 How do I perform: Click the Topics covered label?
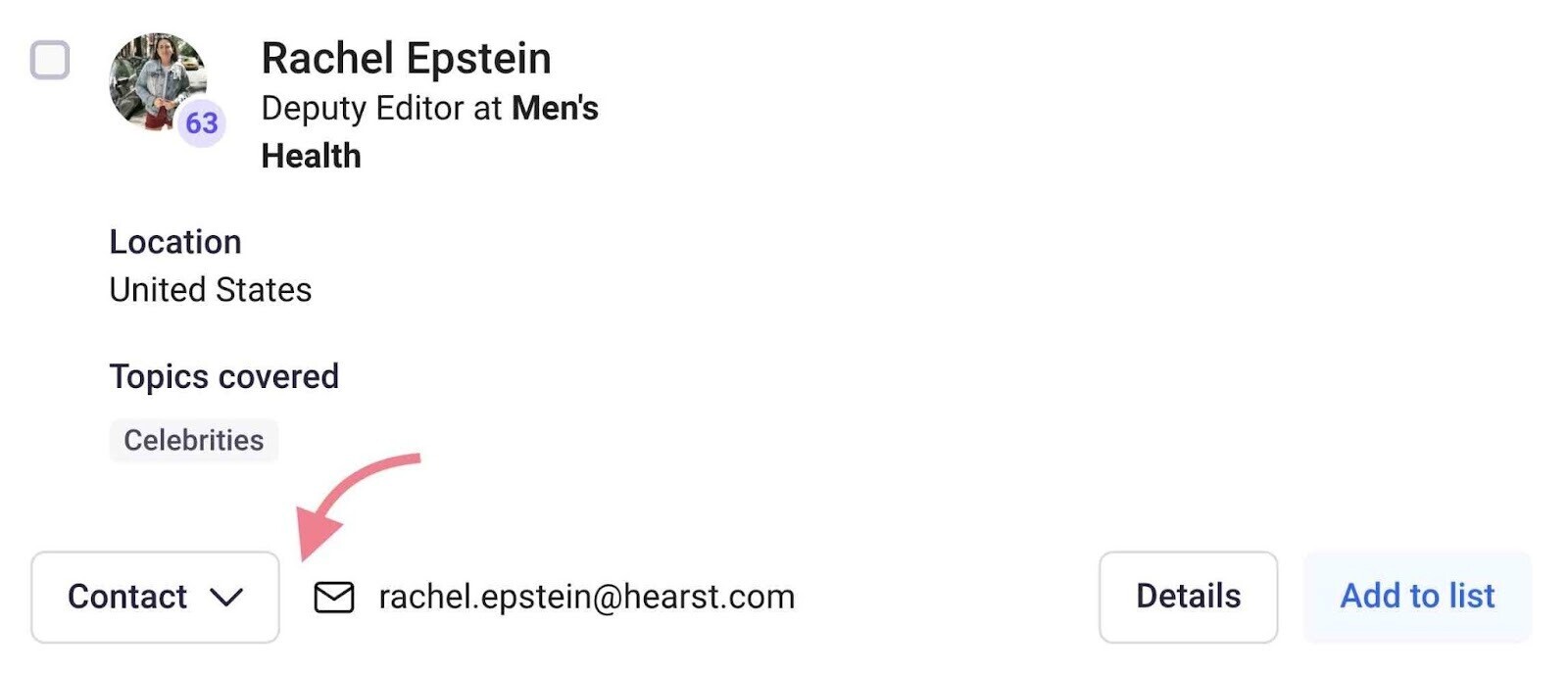(224, 376)
